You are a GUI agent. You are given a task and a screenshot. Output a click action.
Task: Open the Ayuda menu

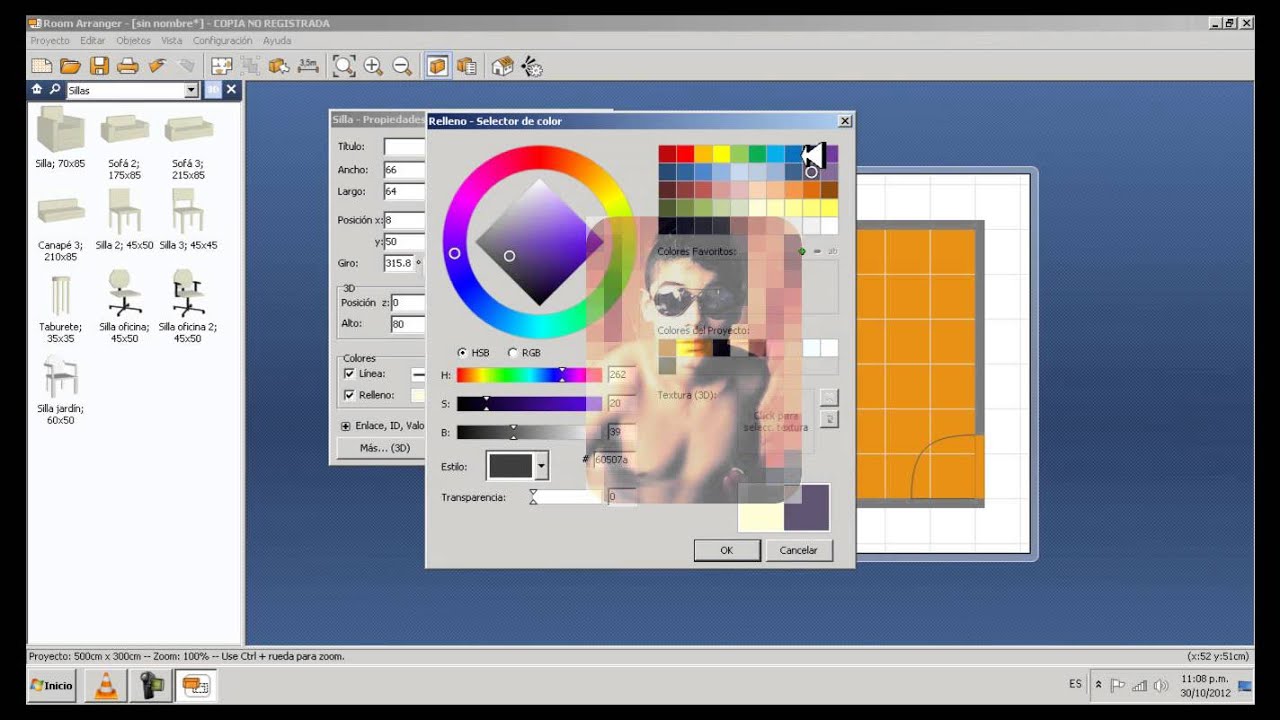277,41
